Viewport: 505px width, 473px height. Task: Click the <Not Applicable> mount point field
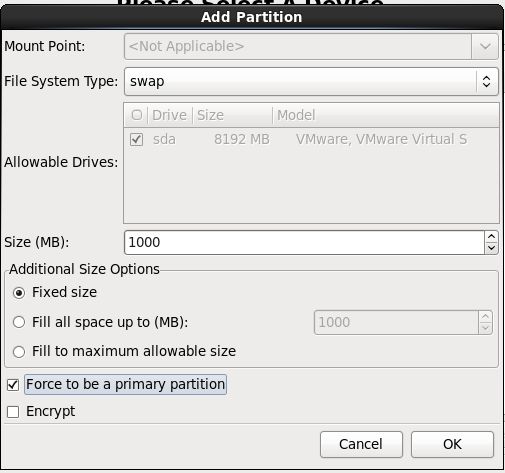[x=298, y=46]
